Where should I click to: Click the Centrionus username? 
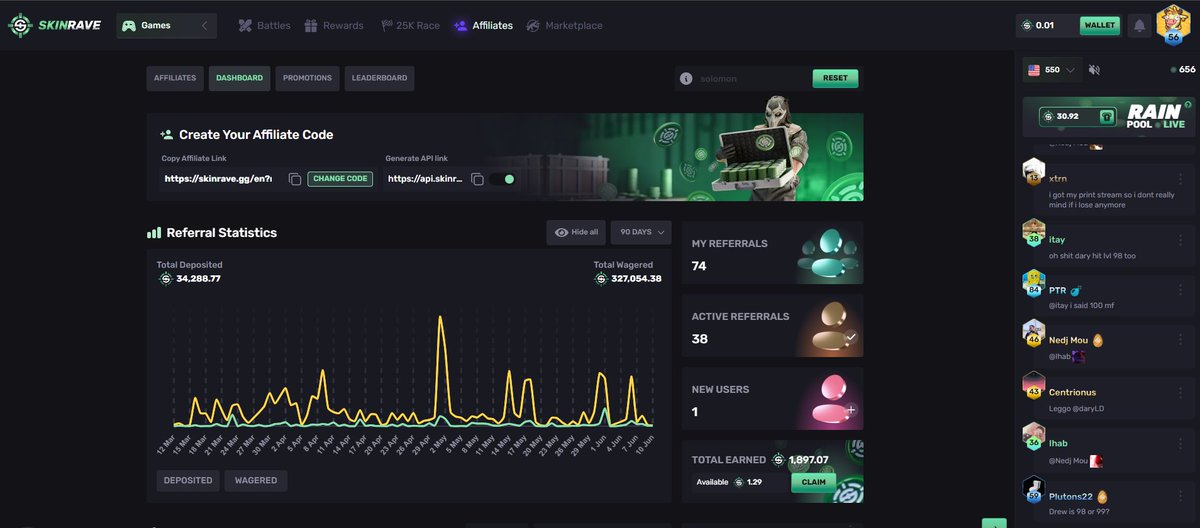[x=1072, y=393]
